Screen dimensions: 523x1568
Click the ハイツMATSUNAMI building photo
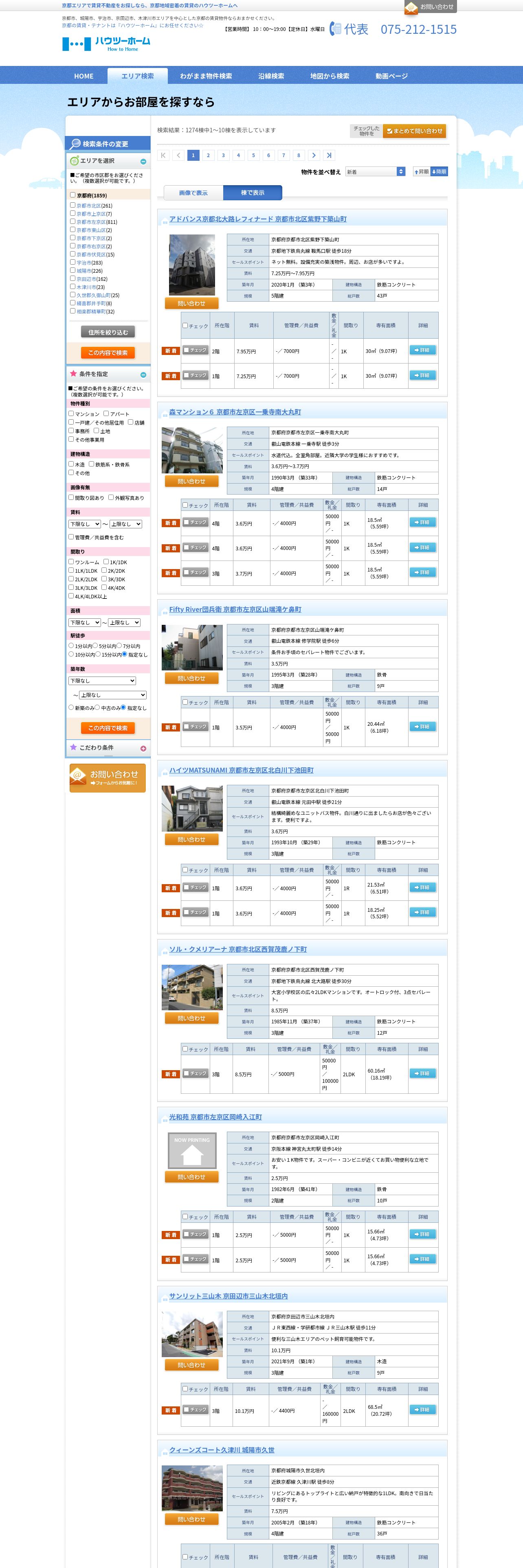[192, 808]
